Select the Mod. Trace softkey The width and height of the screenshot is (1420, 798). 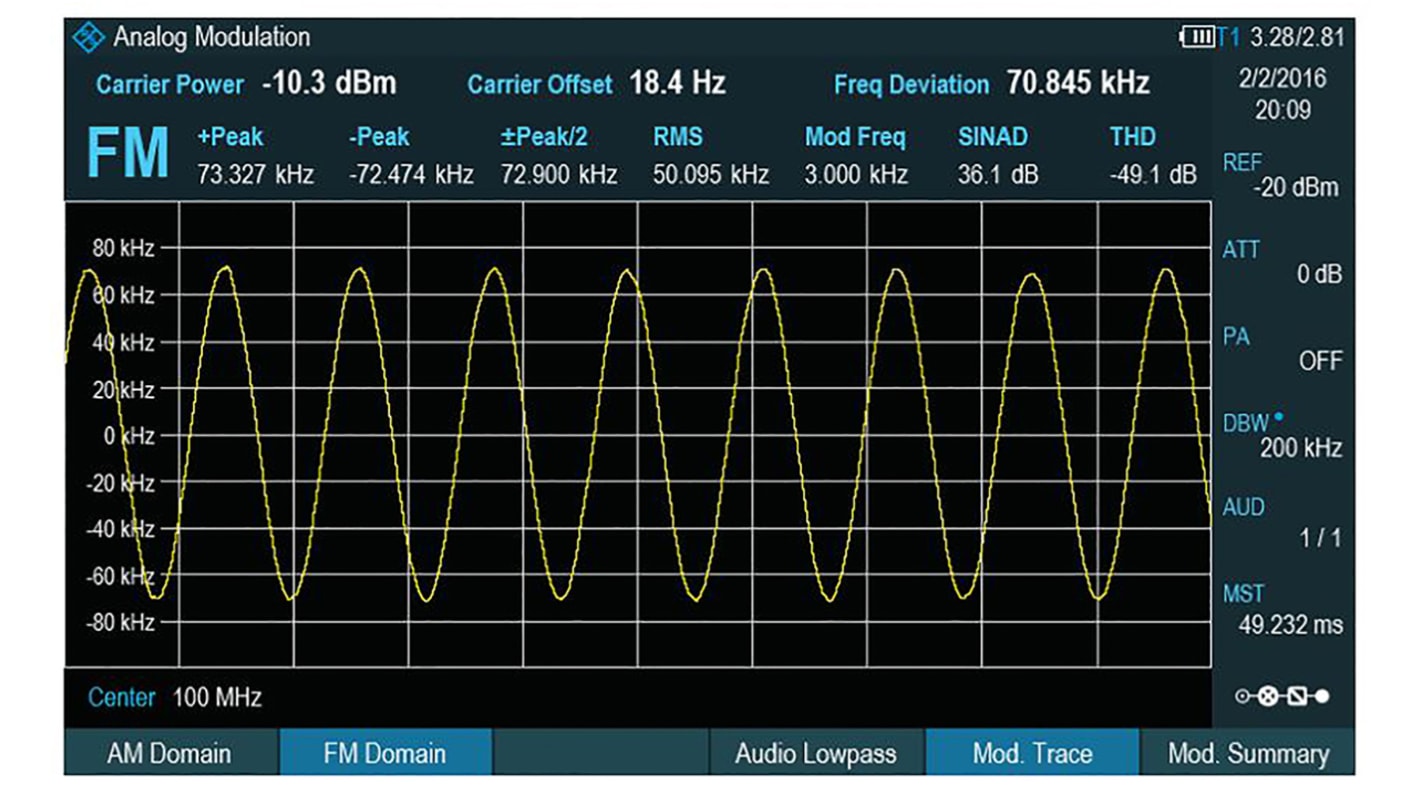[1032, 752]
